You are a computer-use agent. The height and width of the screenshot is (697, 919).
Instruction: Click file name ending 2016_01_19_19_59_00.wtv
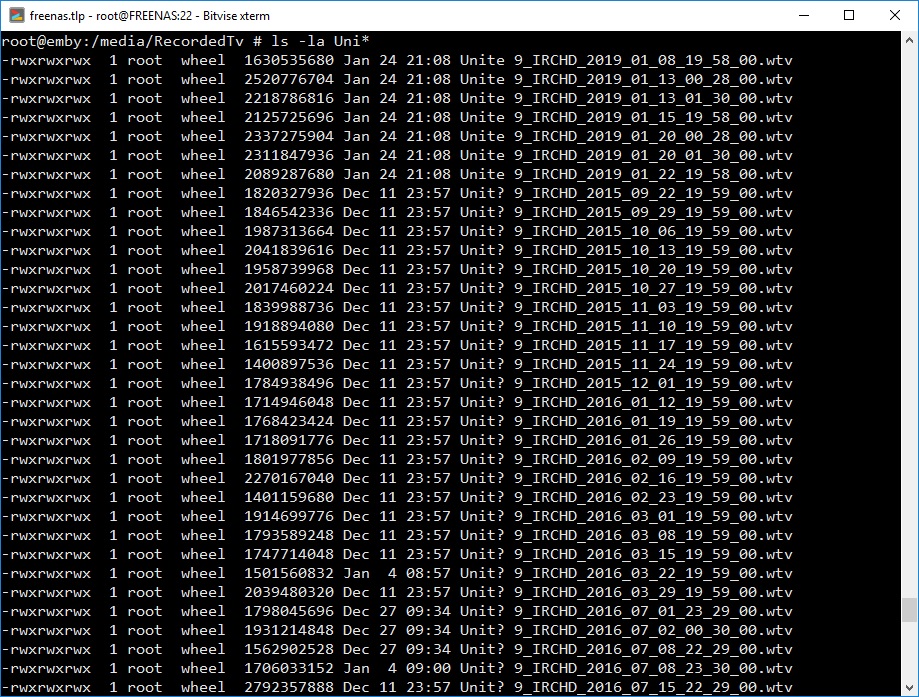(626, 421)
